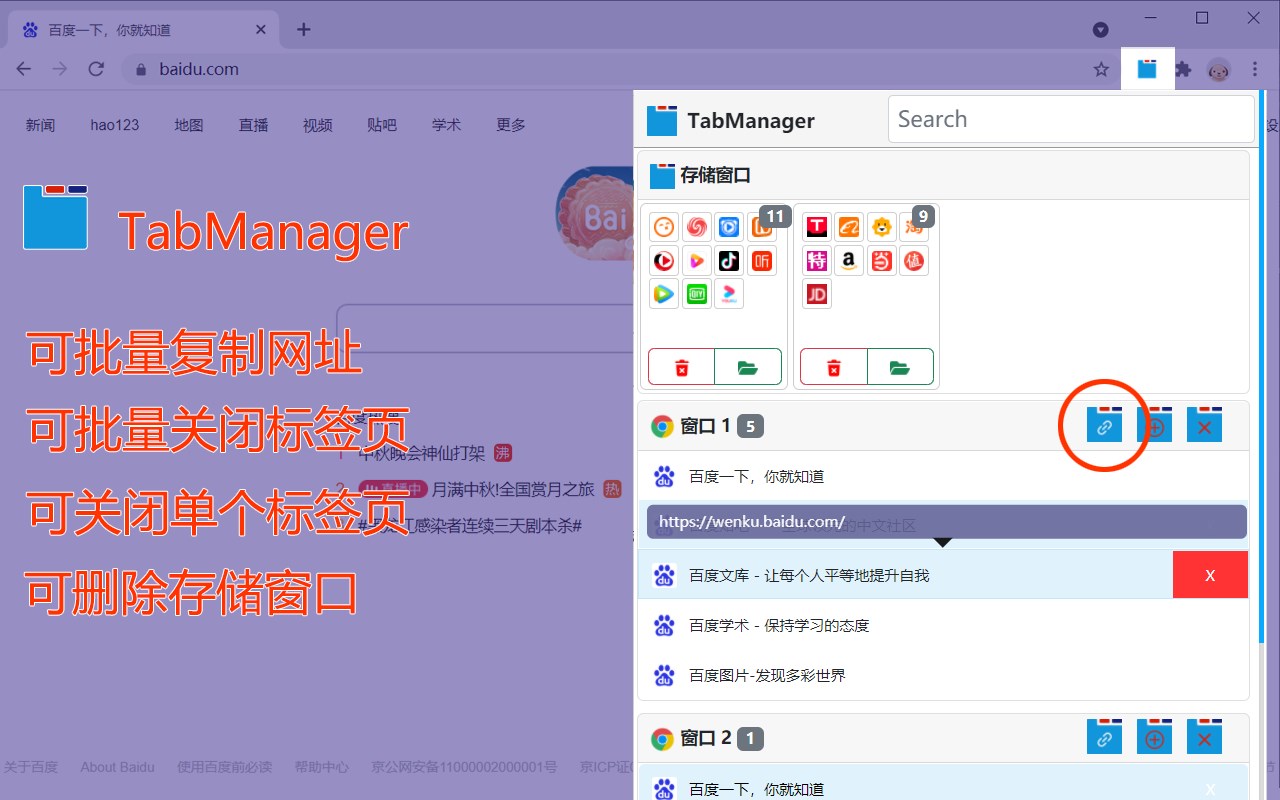Copy all URLs of window 1 via link icon
Viewport: 1280px width, 800px height.
(x=1104, y=426)
